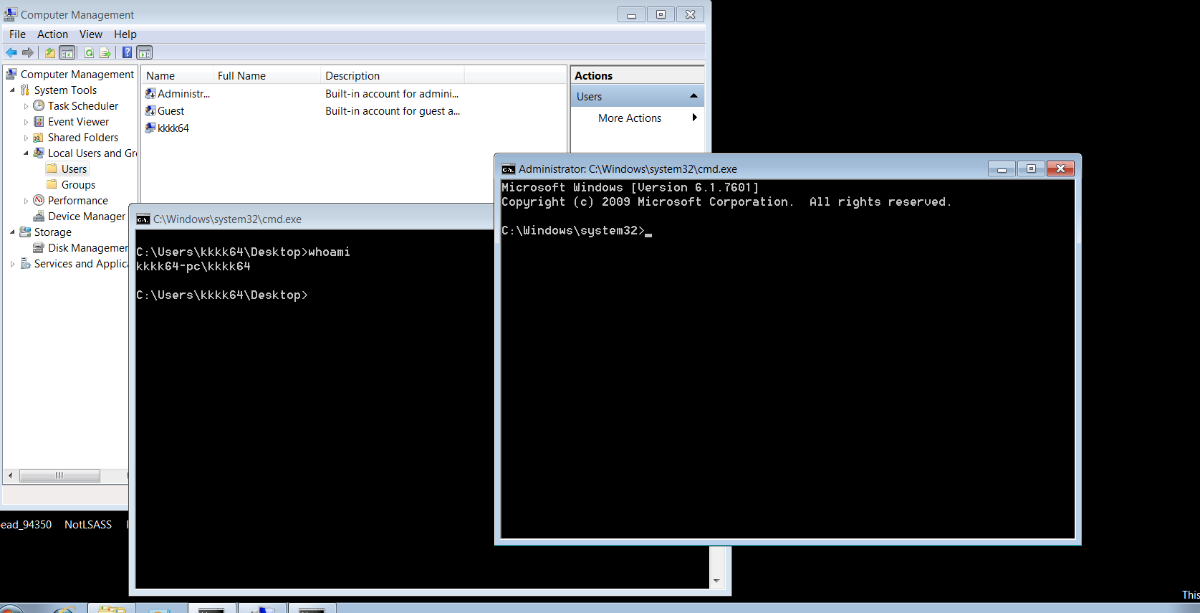Screen dimensions: 1200x613
Task: Open the More Actions submenu arrow
Action: coord(695,118)
